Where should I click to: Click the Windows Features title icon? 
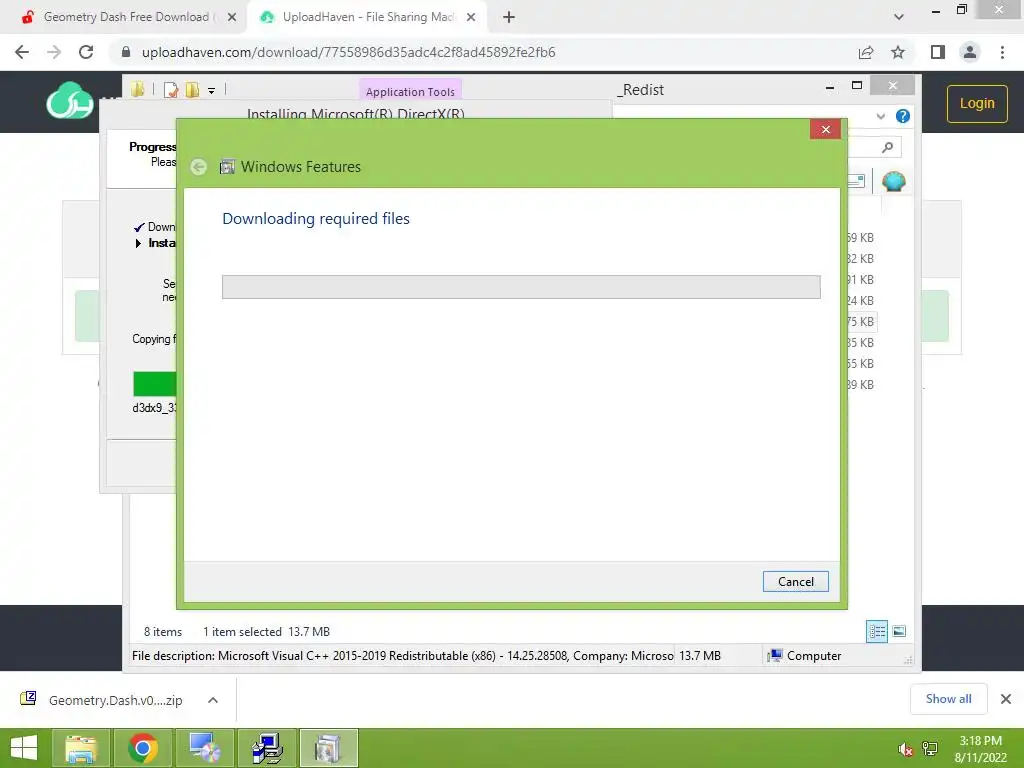(227, 167)
